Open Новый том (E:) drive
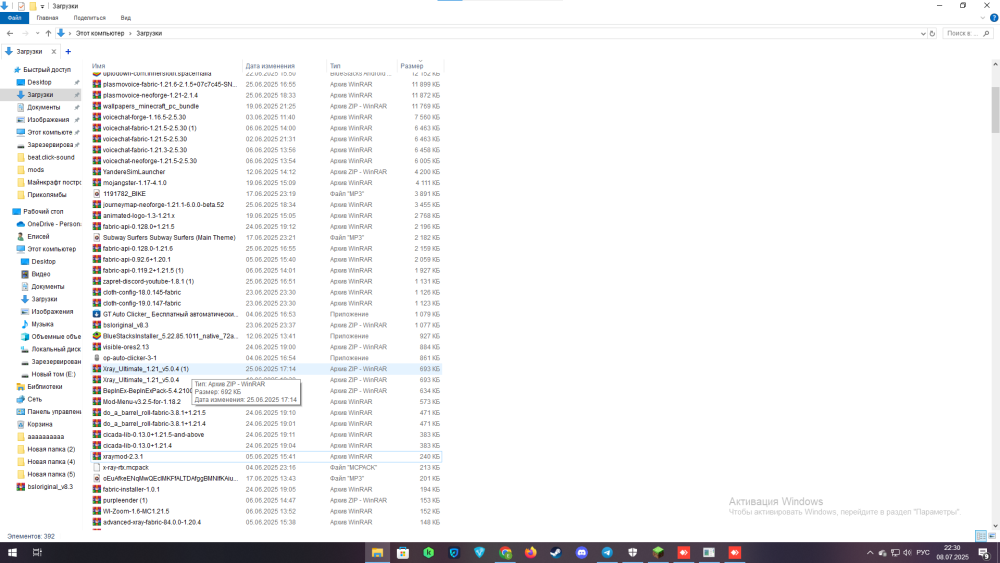This screenshot has height=563, width=1000. coord(54,374)
